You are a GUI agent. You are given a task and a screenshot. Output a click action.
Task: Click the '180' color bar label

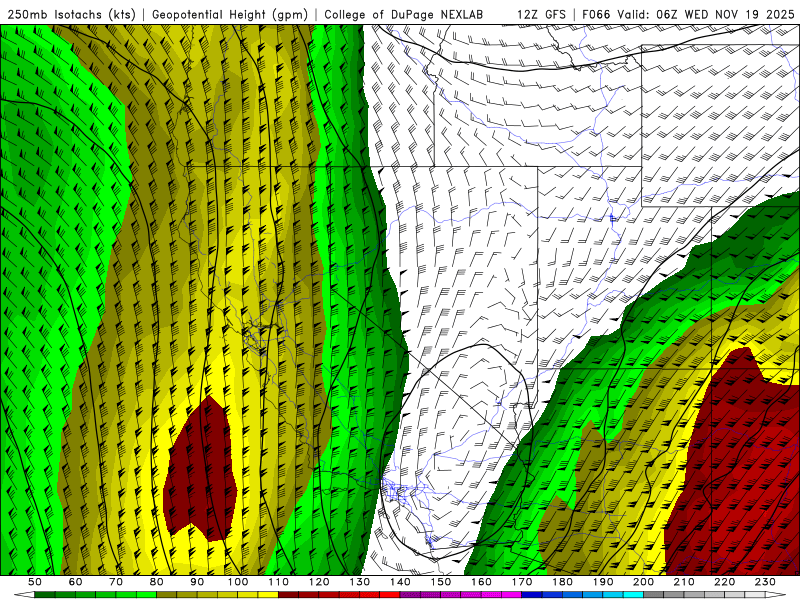pyautogui.click(x=562, y=582)
